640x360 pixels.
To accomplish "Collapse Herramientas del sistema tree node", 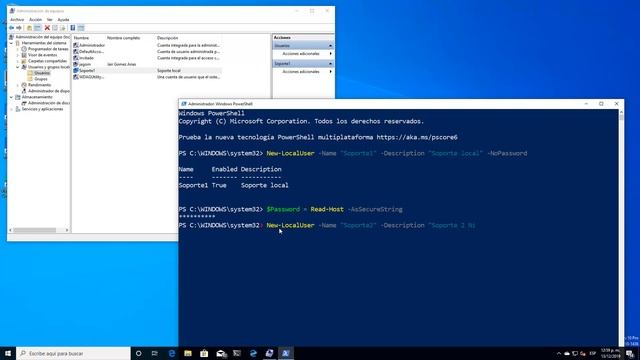I will [x=11, y=43].
